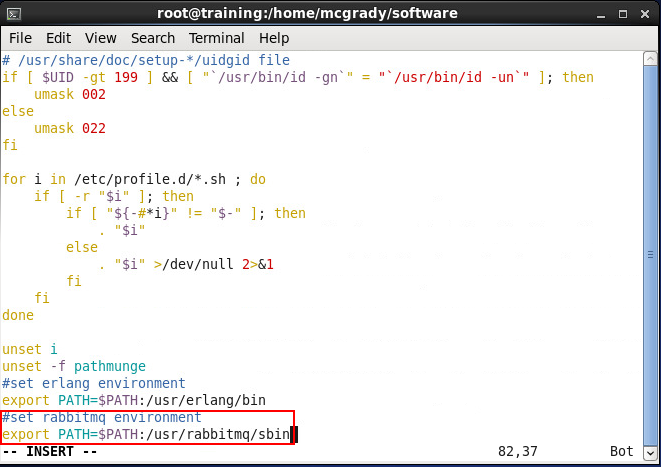Click the '#set erlang environment' comment
This screenshot has height=467, width=661.
pyautogui.click(x=94, y=383)
